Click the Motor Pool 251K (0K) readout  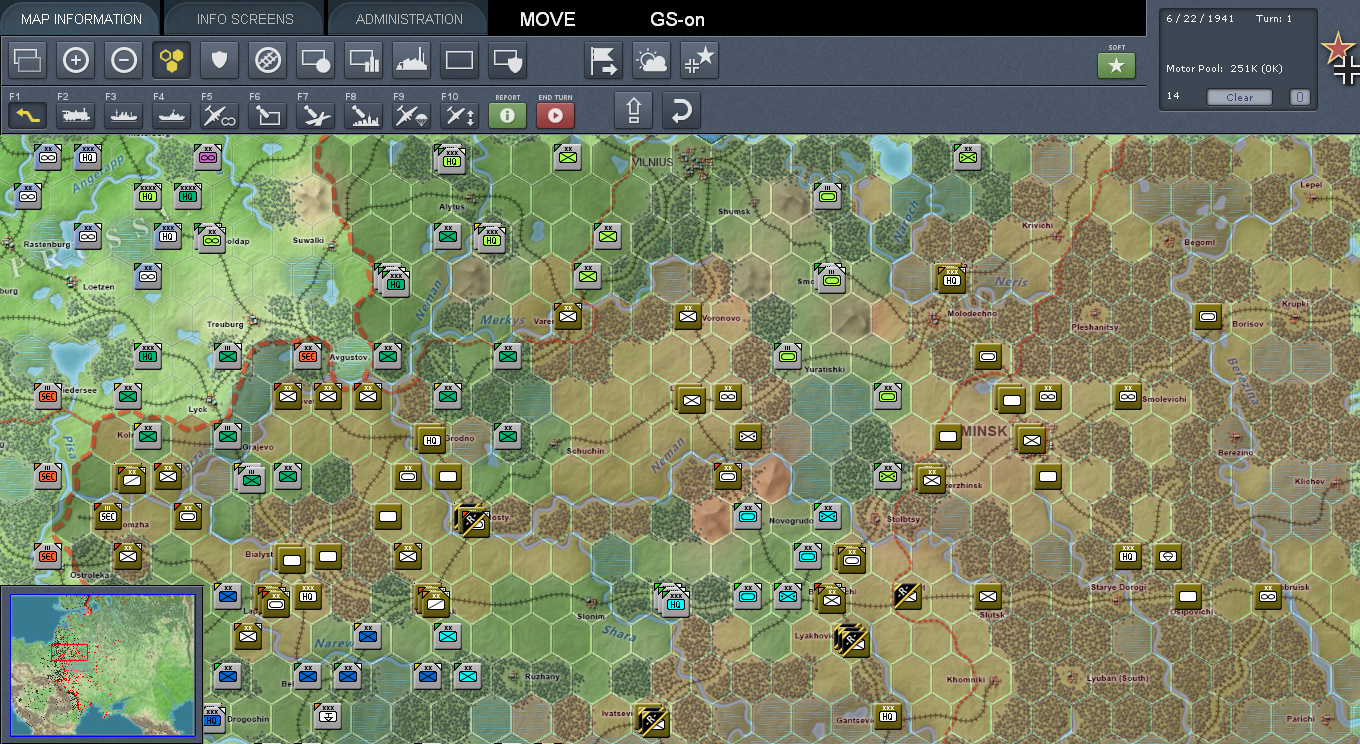[x=1224, y=68]
